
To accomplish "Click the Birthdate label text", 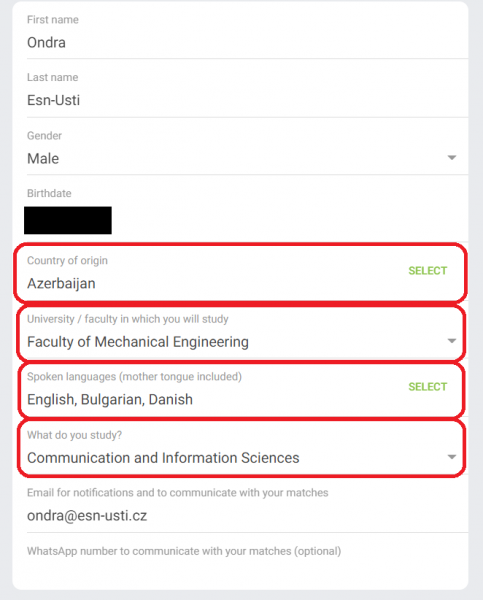I will click(x=49, y=193).
